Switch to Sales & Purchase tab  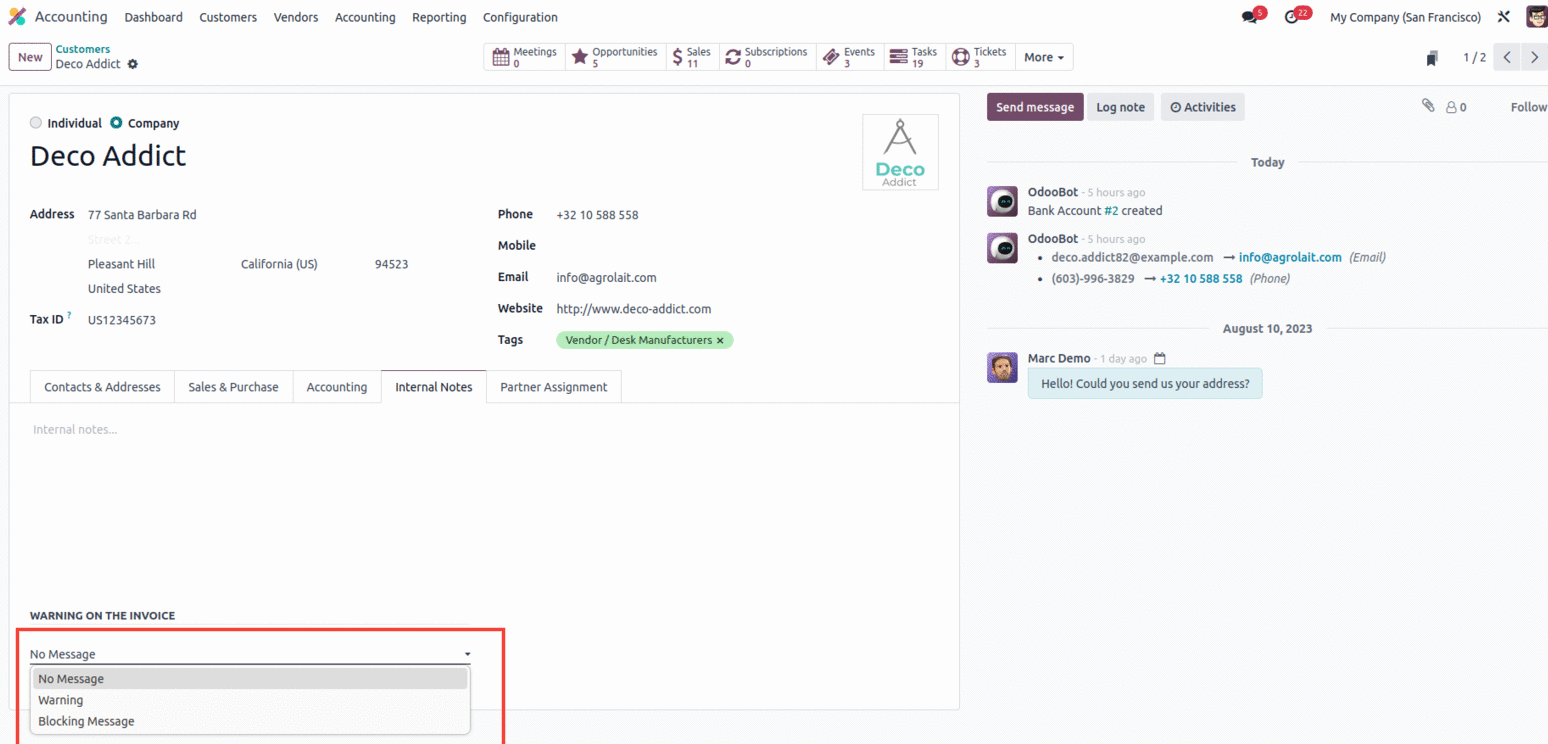click(233, 387)
